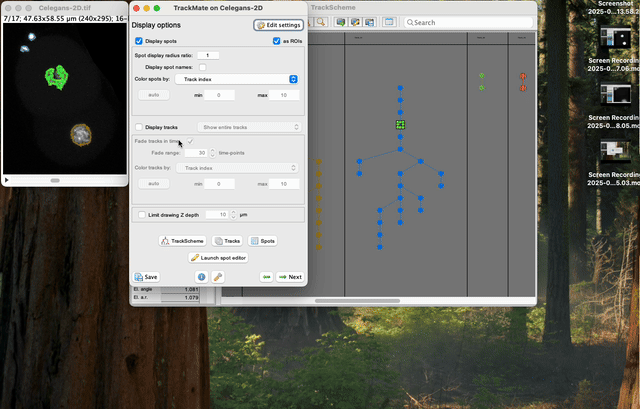Select the top blue node of the blue track
The width and height of the screenshot is (640, 409).
[400, 88]
